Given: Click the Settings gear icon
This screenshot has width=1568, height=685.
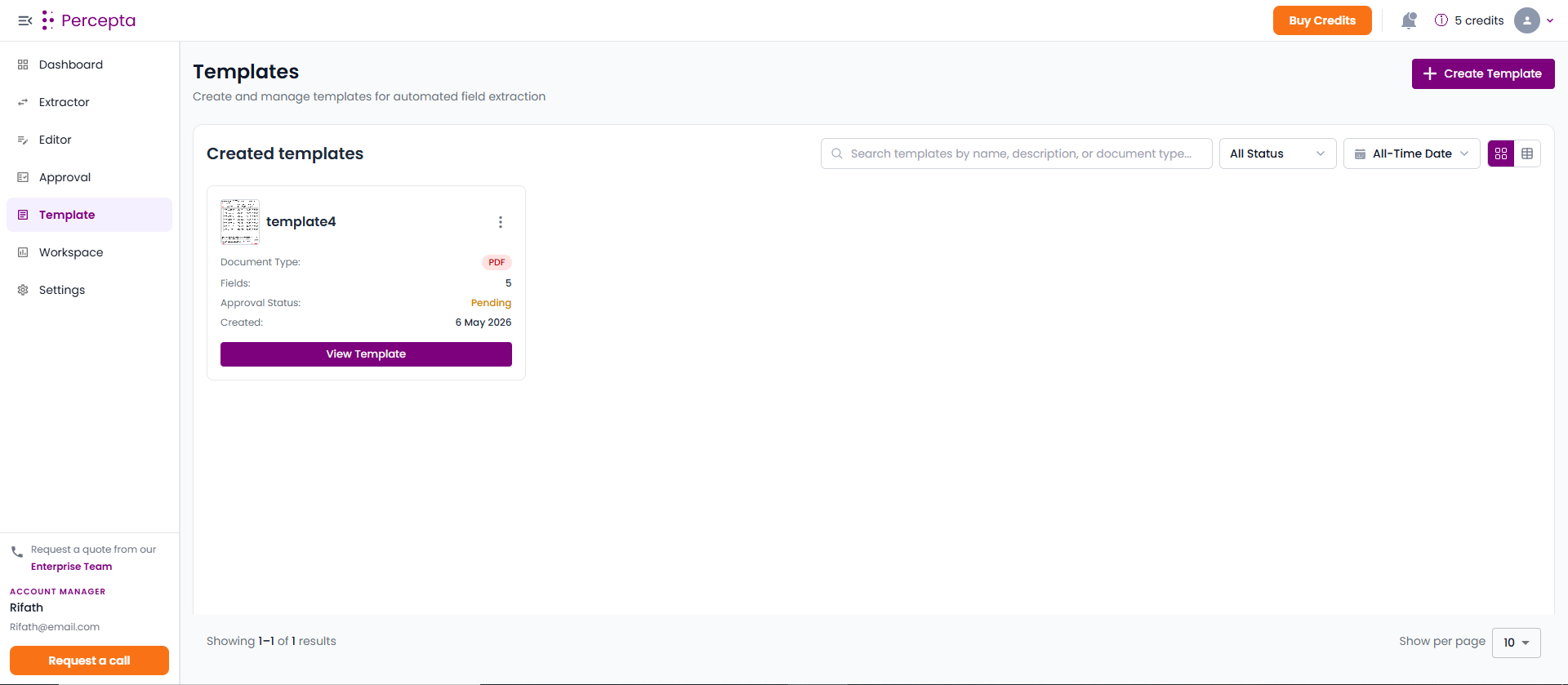Looking at the screenshot, I should click(x=23, y=290).
